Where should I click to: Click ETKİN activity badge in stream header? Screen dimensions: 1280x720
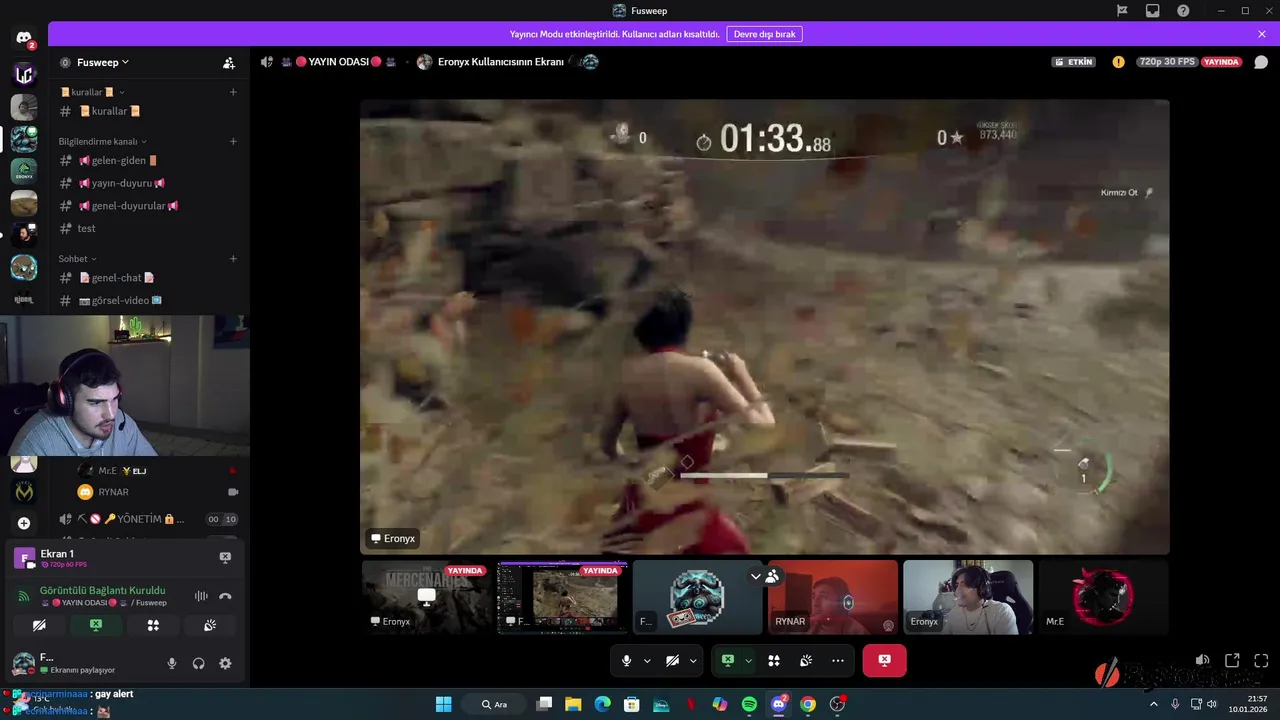(1073, 62)
